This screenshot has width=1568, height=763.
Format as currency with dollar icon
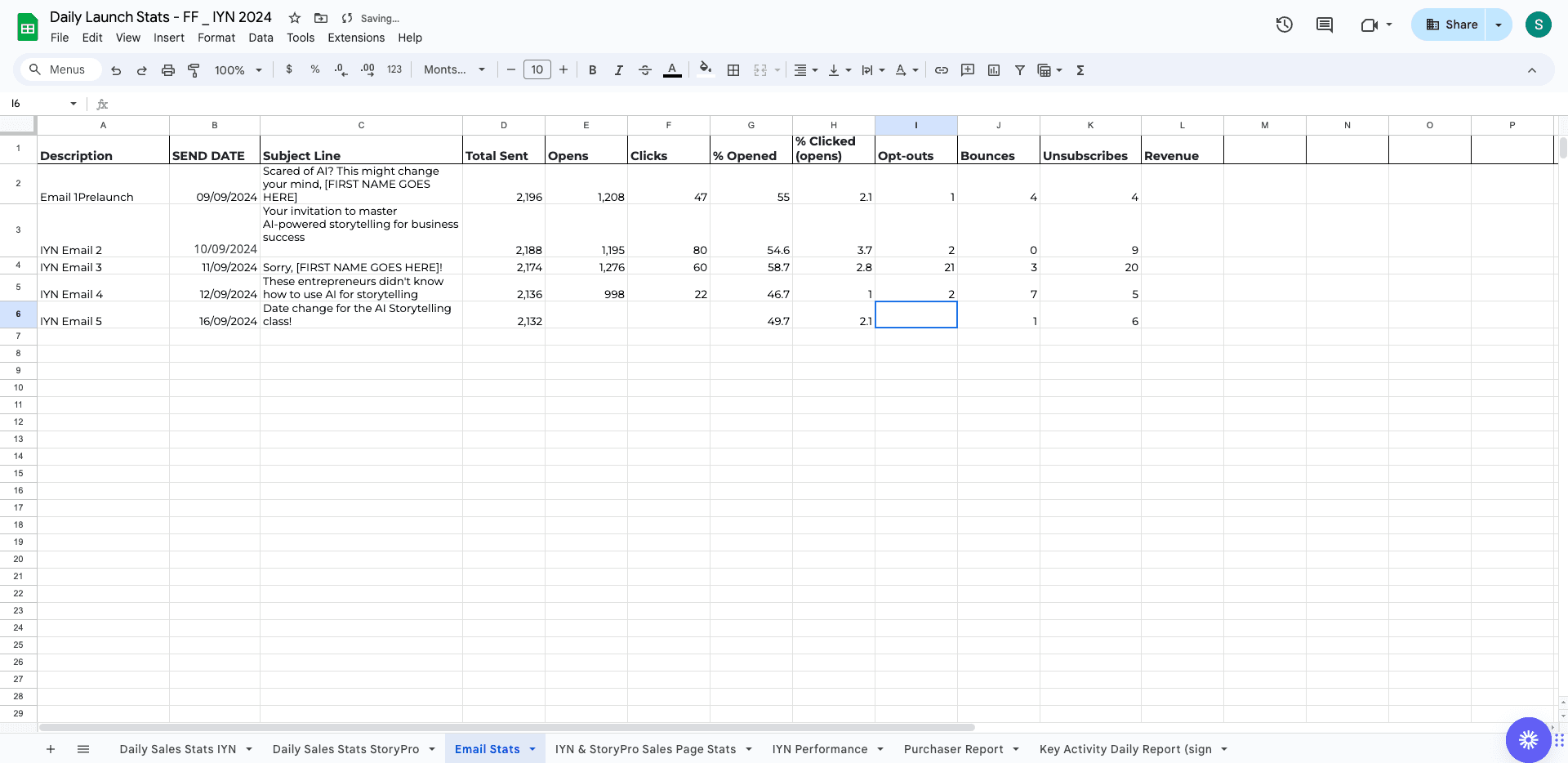(289, 69)
